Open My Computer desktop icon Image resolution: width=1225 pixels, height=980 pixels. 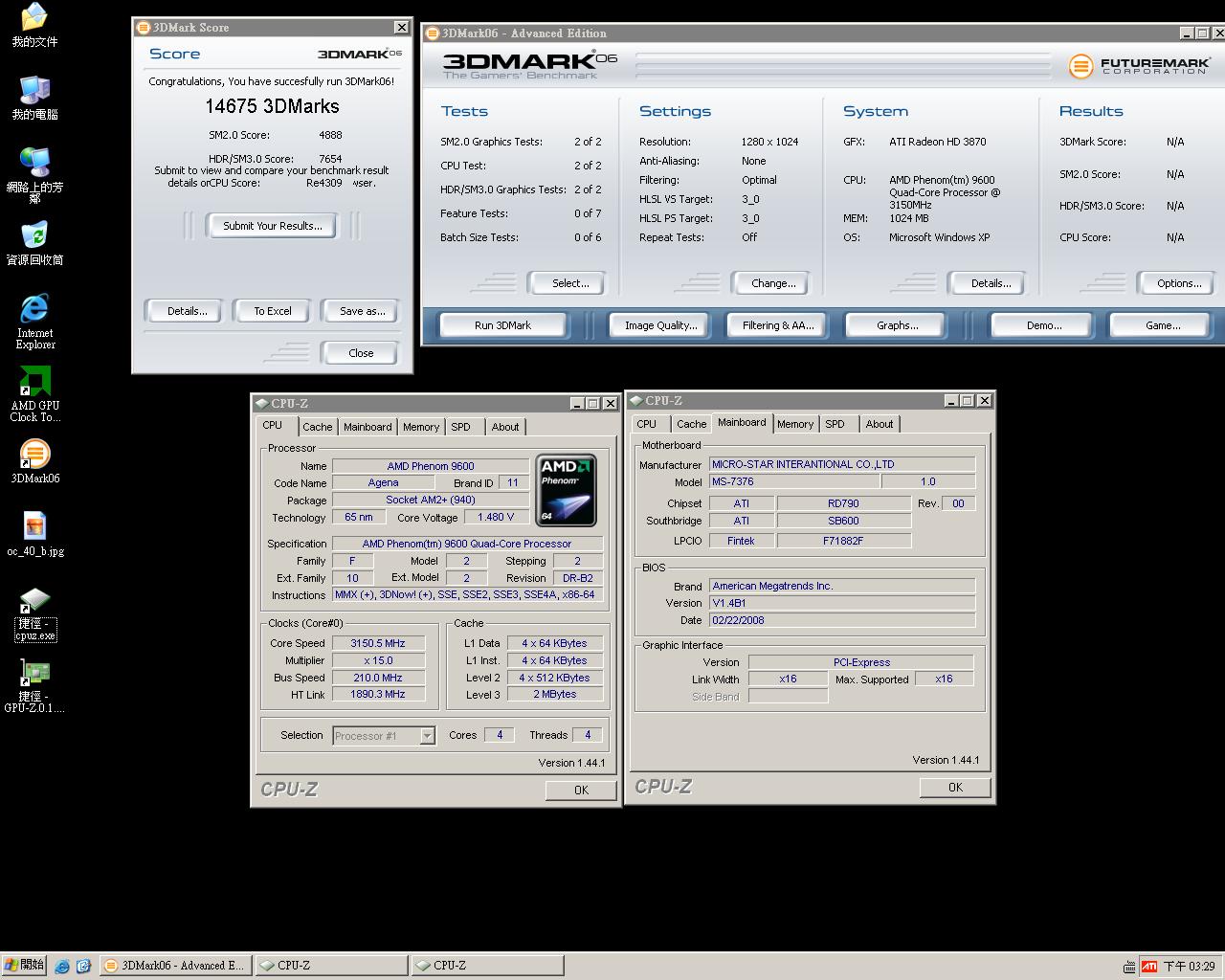(34, 99)
